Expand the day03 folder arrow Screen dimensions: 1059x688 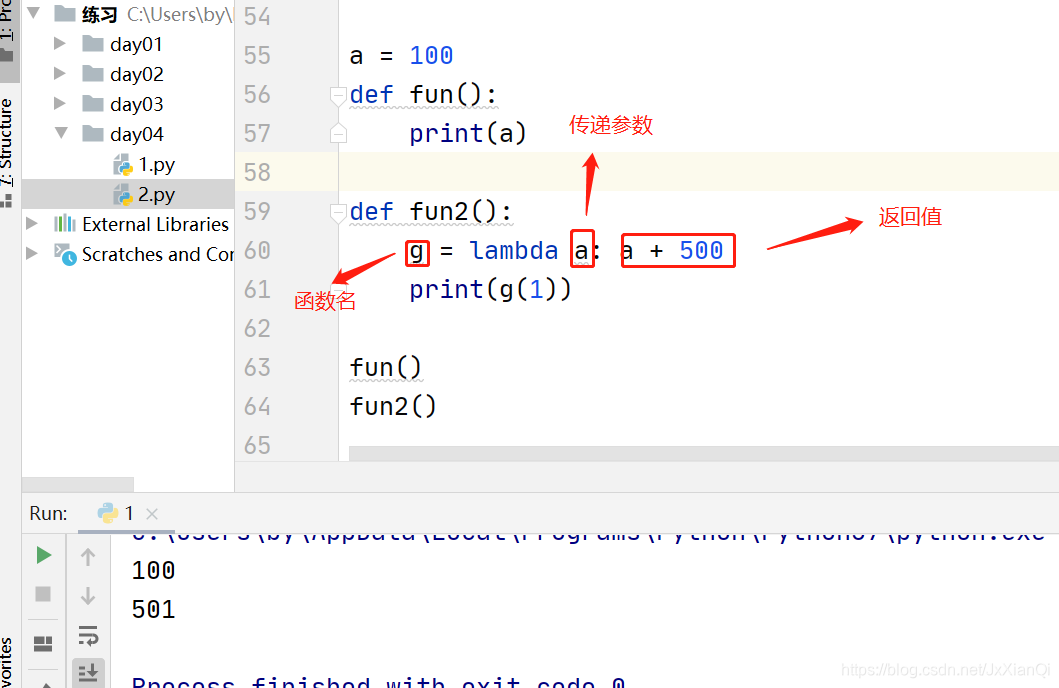(x=59, y=103)
